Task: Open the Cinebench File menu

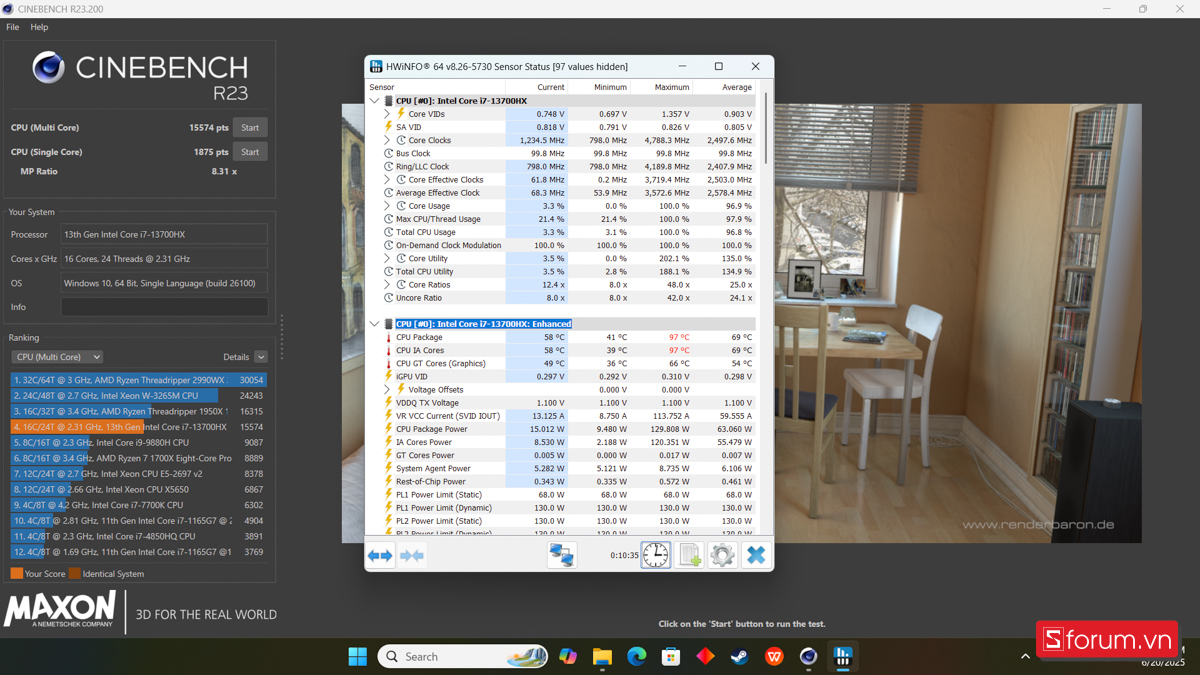Action: [x=12, y=27]
